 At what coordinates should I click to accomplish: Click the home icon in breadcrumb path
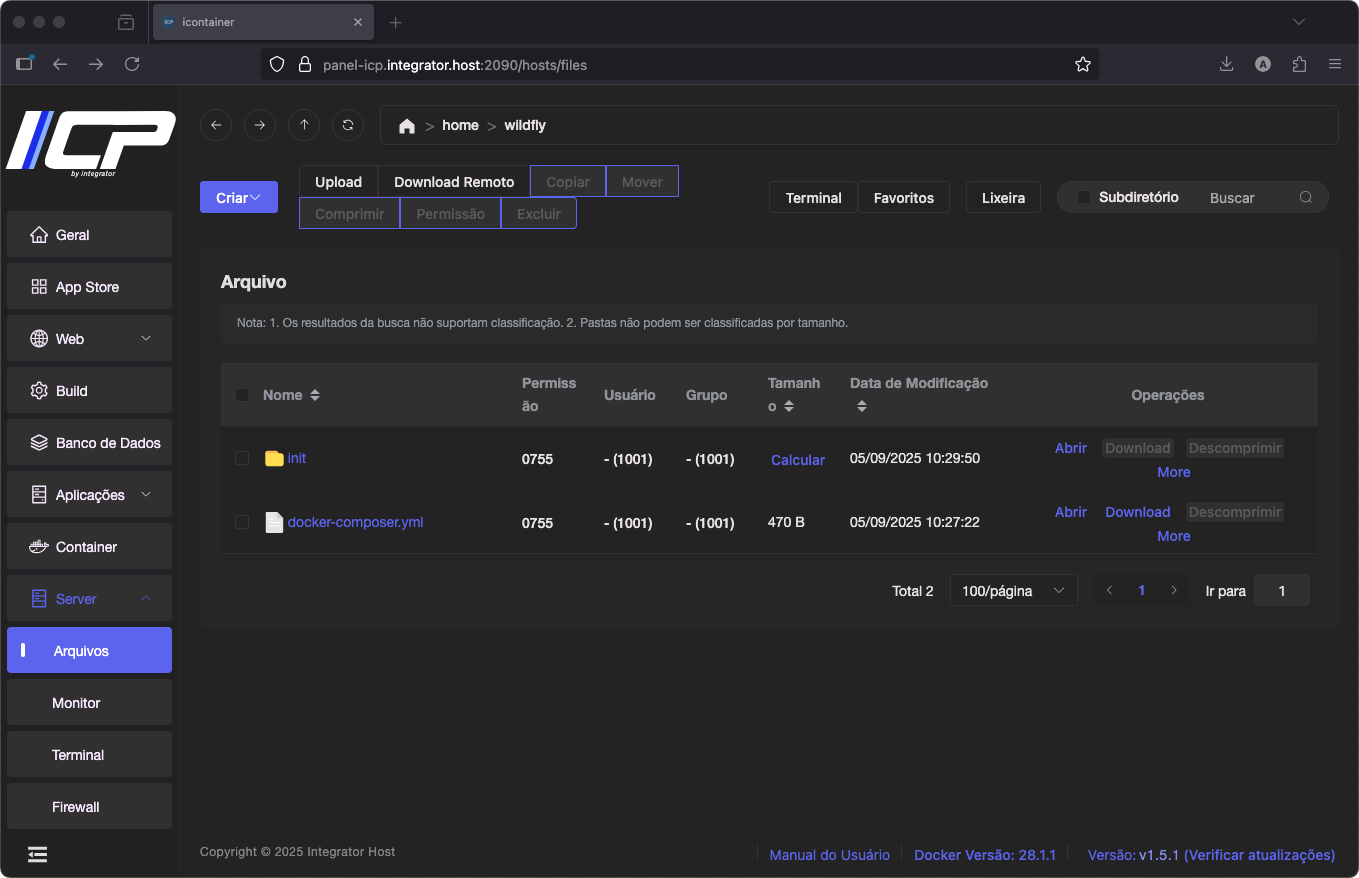pyautogui.click(x=407, y=126)
